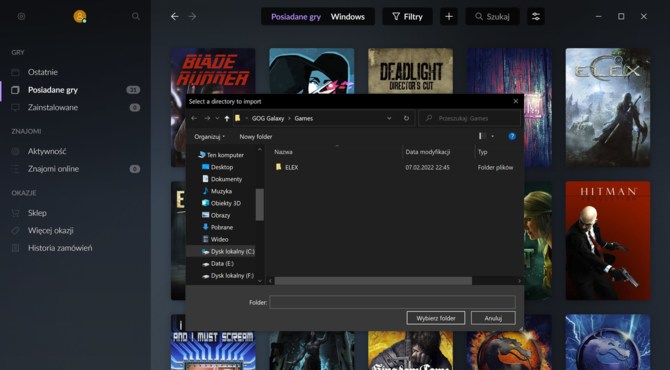Select Ten komputer in the tree
670x370 pixels.
click(221, 155)
